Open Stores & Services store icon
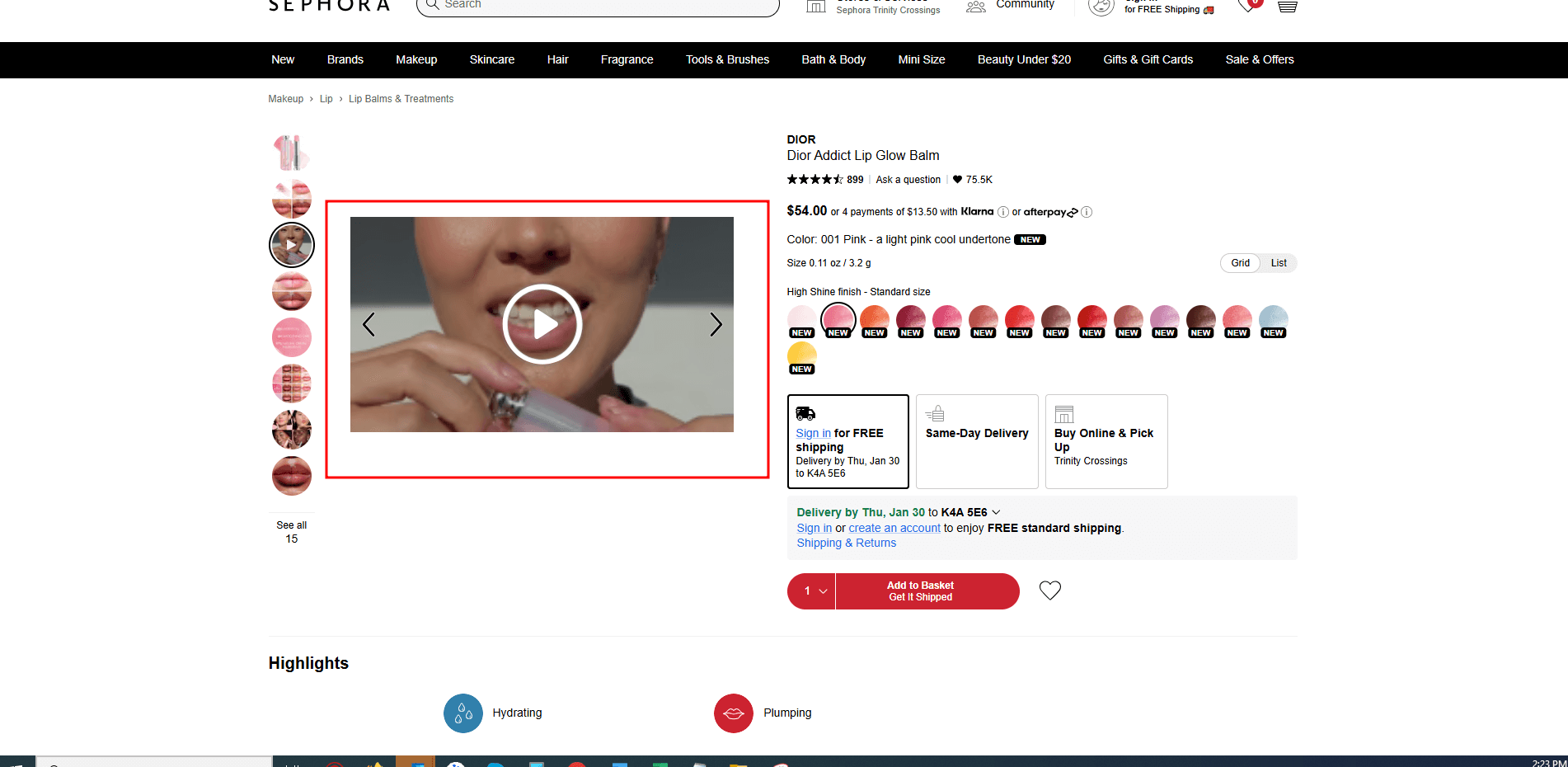1568x767 pixels. click(x=815, y=6)
